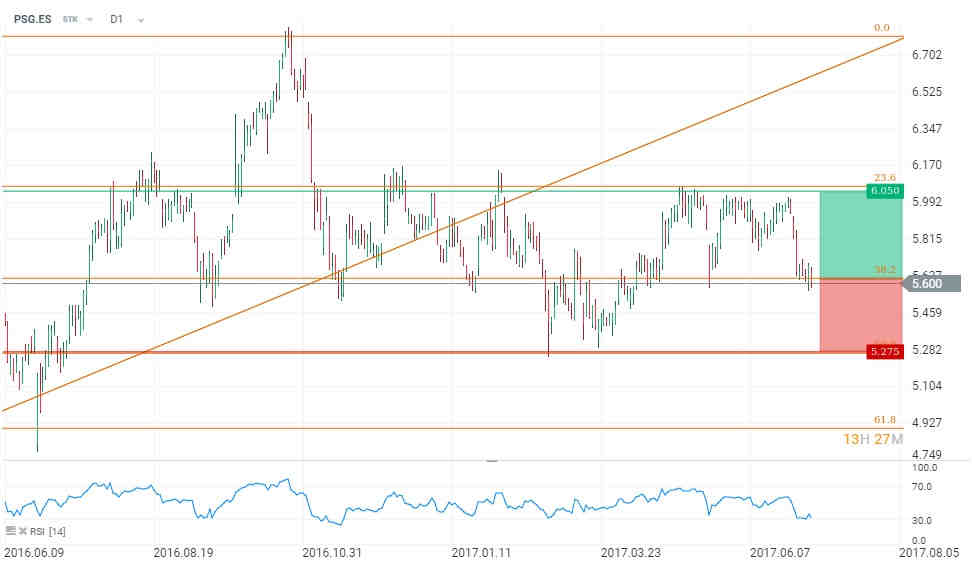
Task: Select the RSI [14] indicator label
Action: [49, 531]
